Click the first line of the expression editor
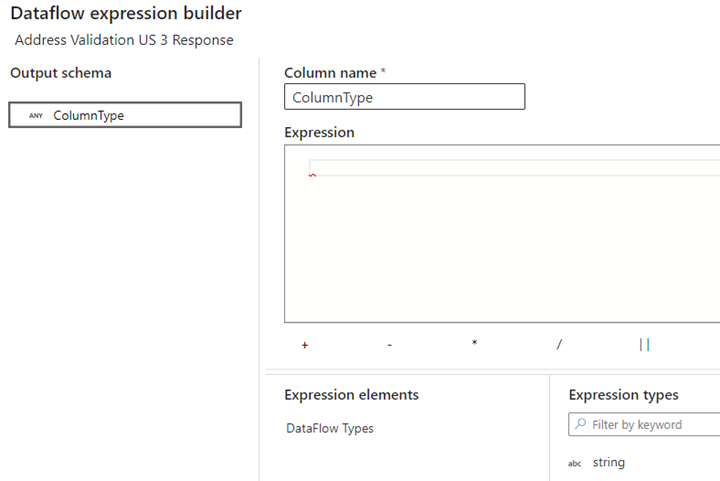This screenshot has height=481, width=720. pos(515,168)
